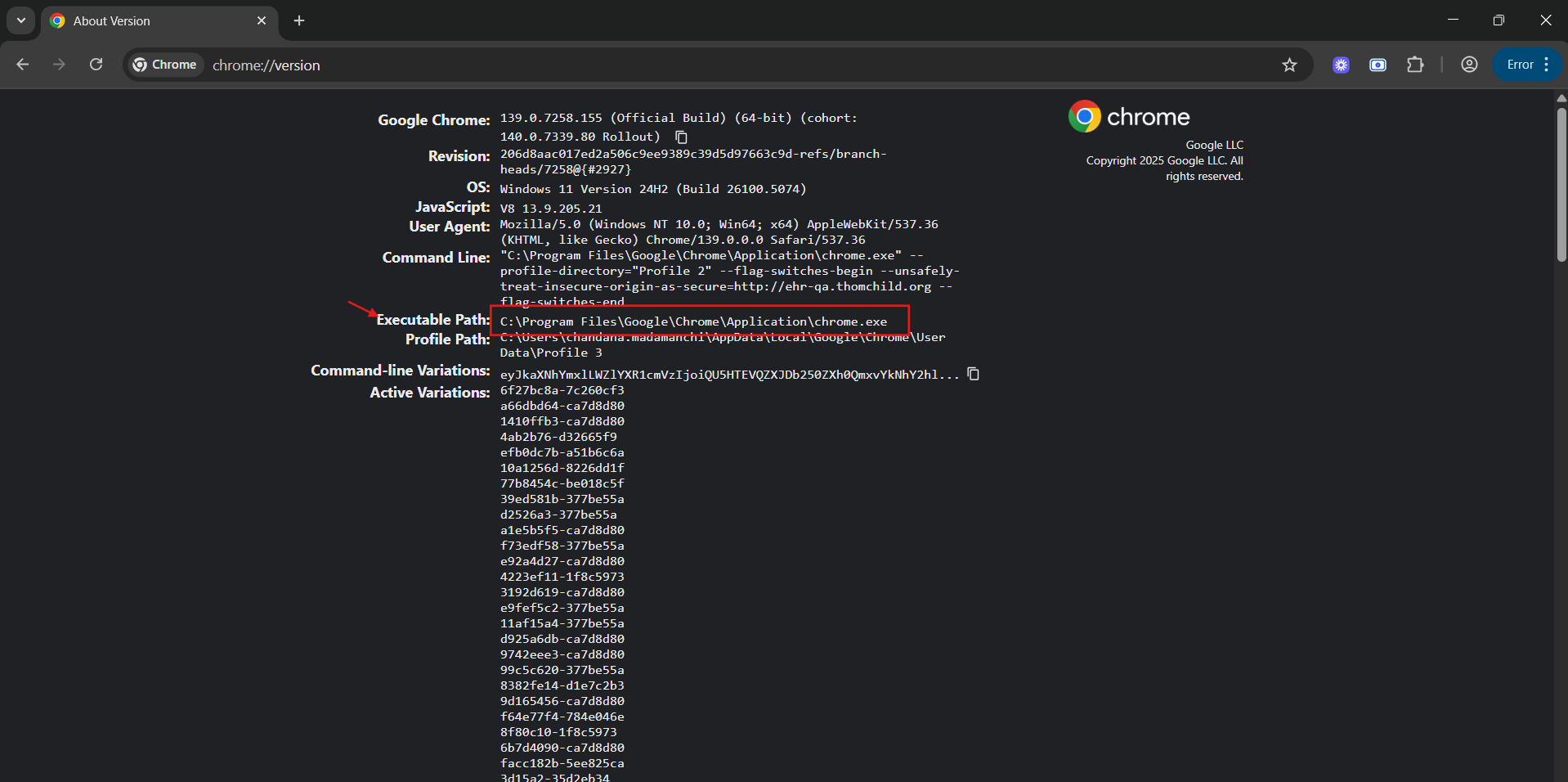Click variation '8f80c10-1f8c5973'
The width and height of the screenshot is (1568, 782).
(x=558, y=732)
